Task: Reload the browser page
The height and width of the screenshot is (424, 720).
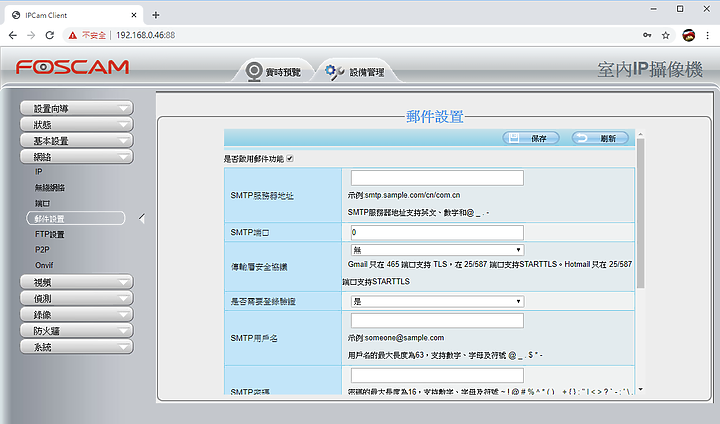Action: (50, 35)
